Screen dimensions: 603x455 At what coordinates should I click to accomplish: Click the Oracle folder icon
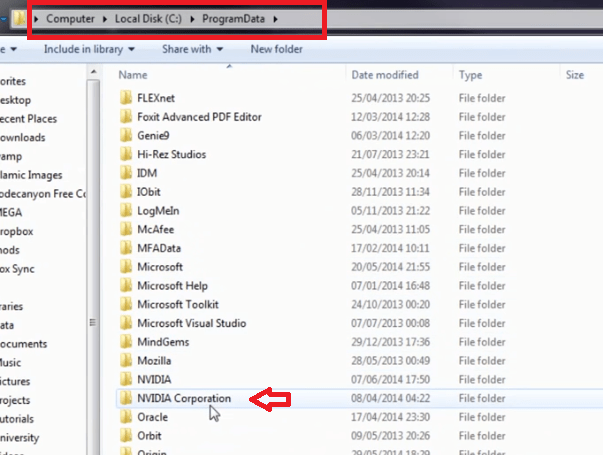click(x=125, y=417)
